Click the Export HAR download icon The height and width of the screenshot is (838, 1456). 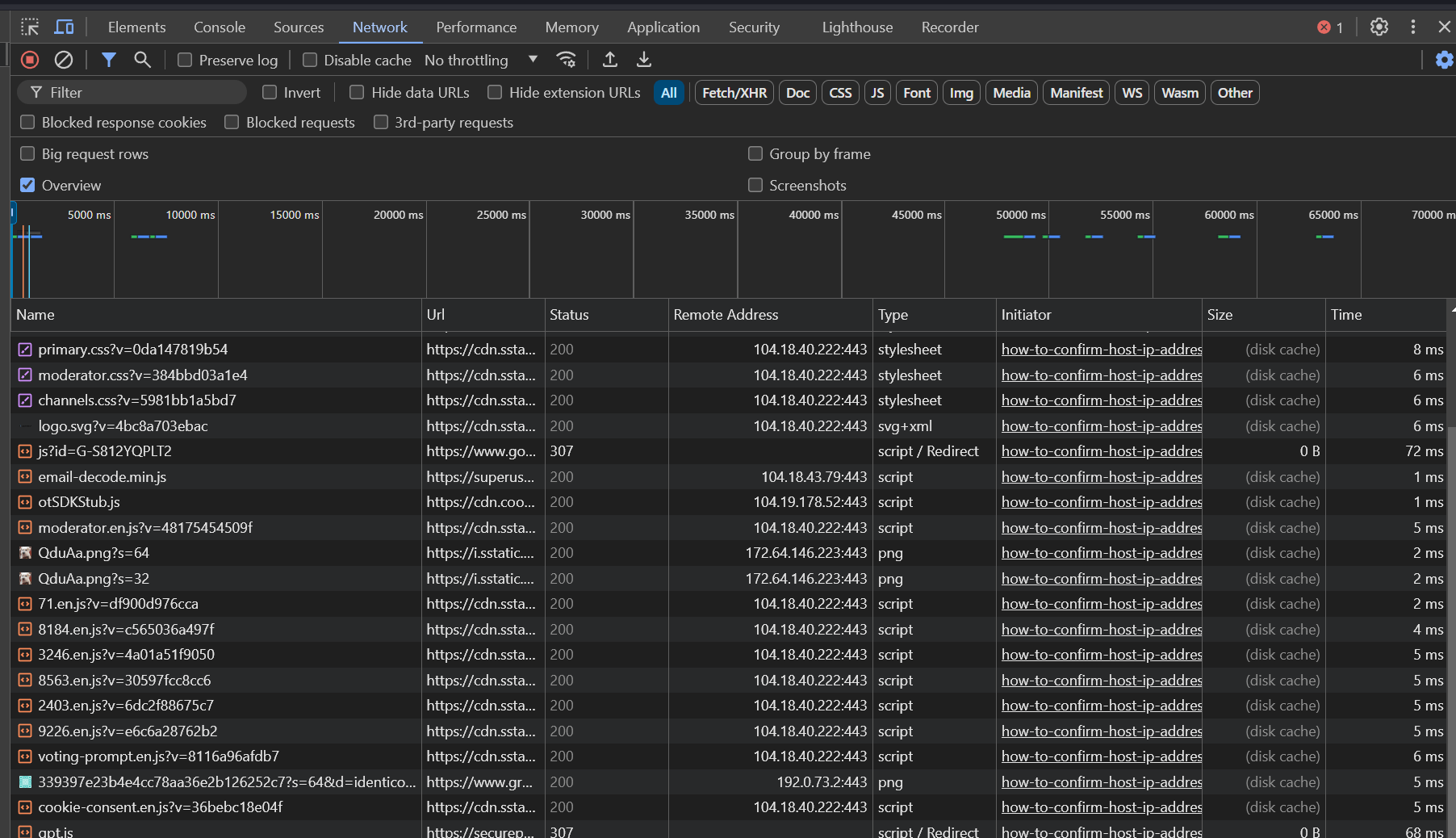(x=644, y=60)
